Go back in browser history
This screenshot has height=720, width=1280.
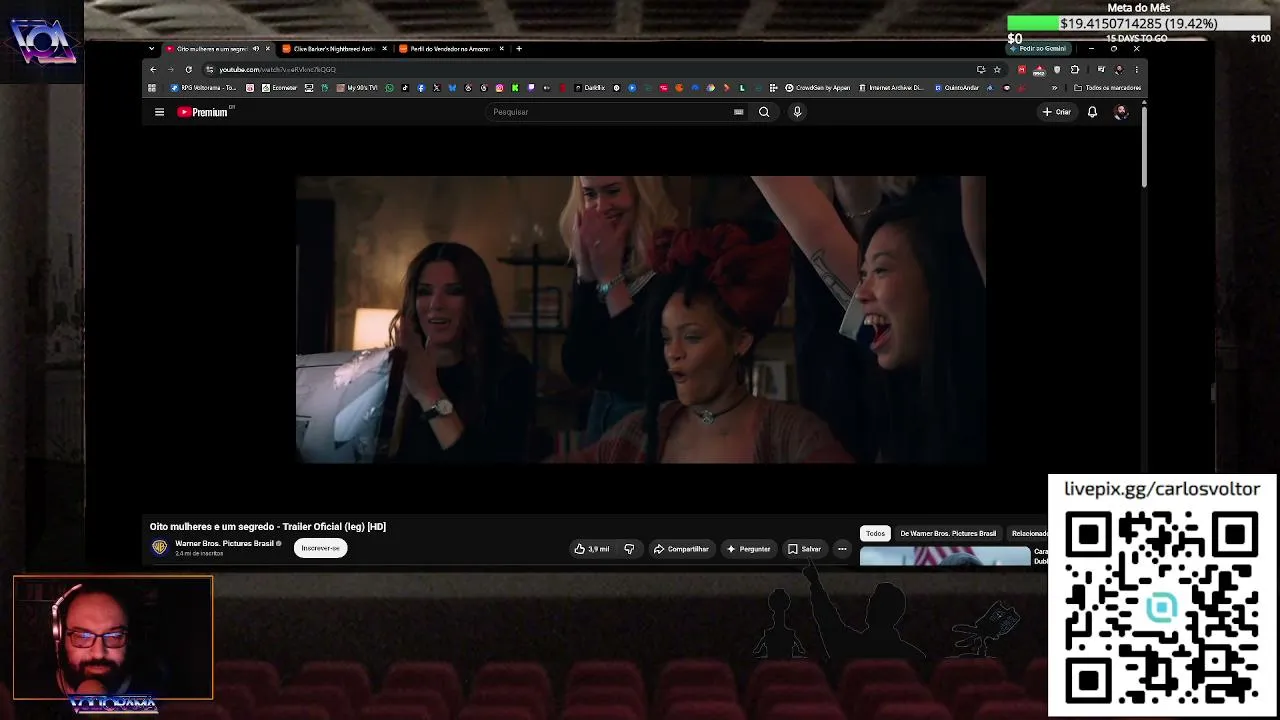153,69
